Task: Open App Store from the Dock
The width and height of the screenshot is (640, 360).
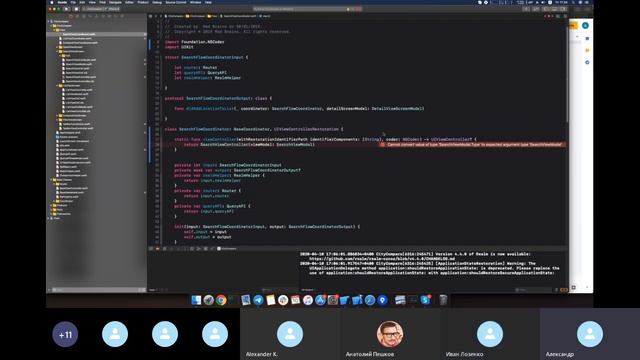Action: click(320, 300)
